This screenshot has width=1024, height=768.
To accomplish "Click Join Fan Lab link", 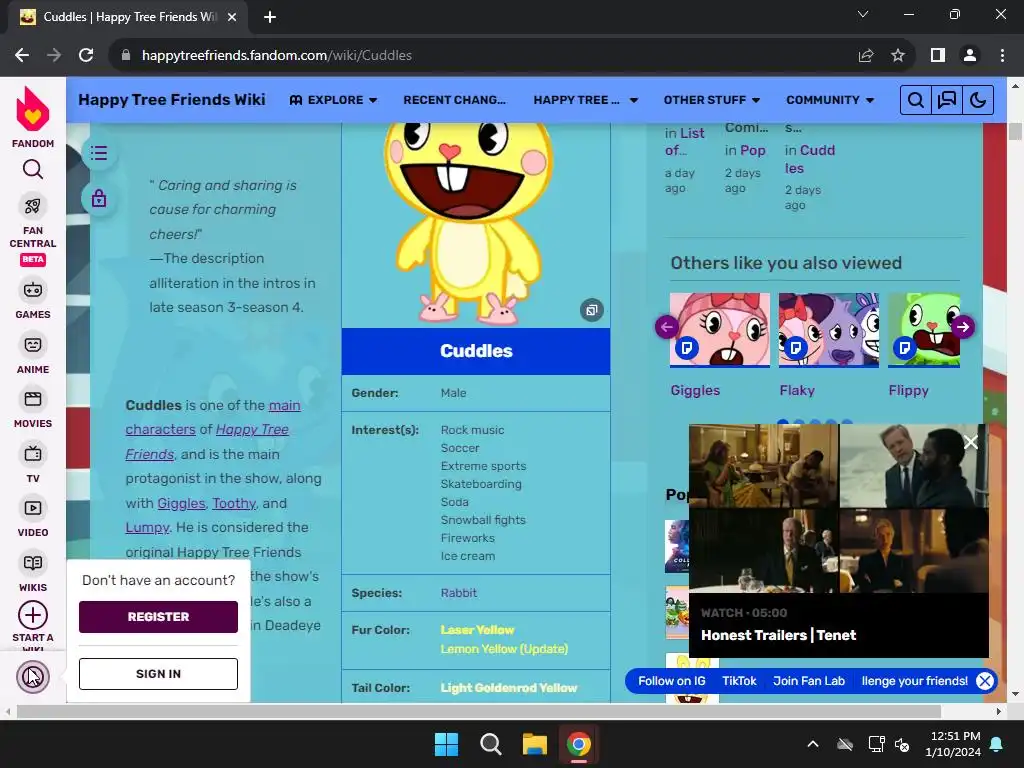I will pyautogui.click(x=808, y=681).
